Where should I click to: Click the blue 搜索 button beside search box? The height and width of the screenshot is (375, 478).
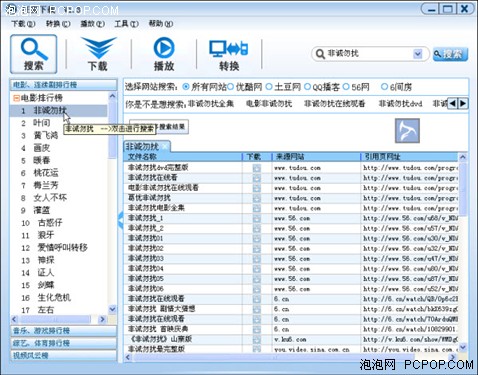450,54
